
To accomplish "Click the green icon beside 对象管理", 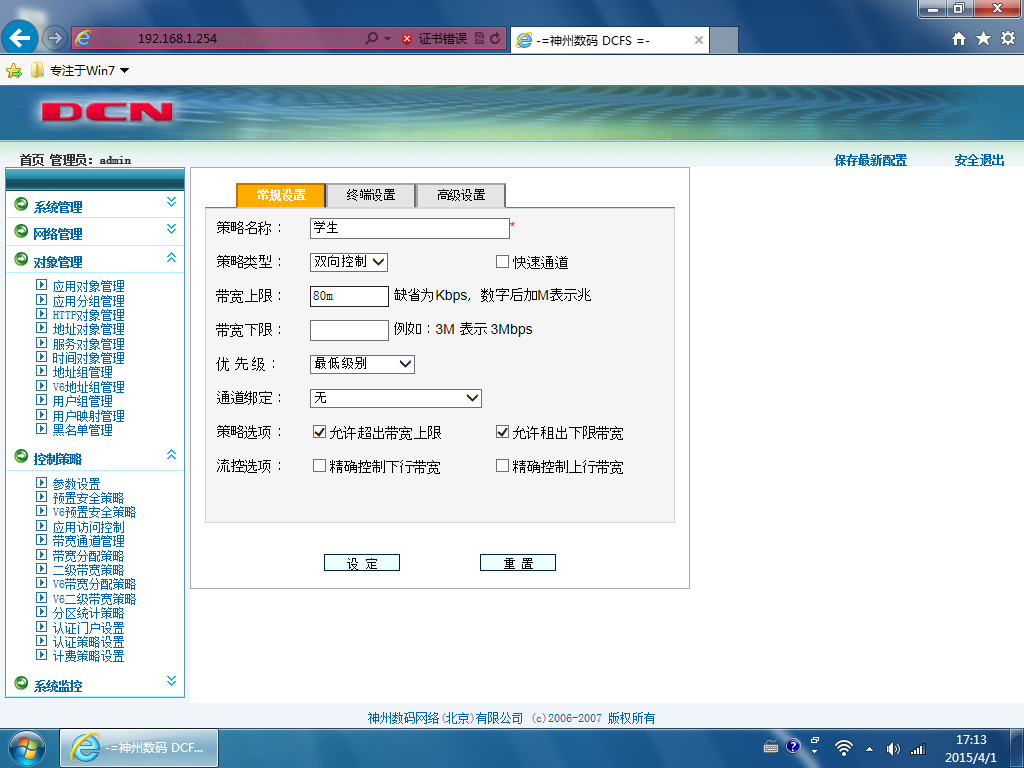I will coord(21,259).
